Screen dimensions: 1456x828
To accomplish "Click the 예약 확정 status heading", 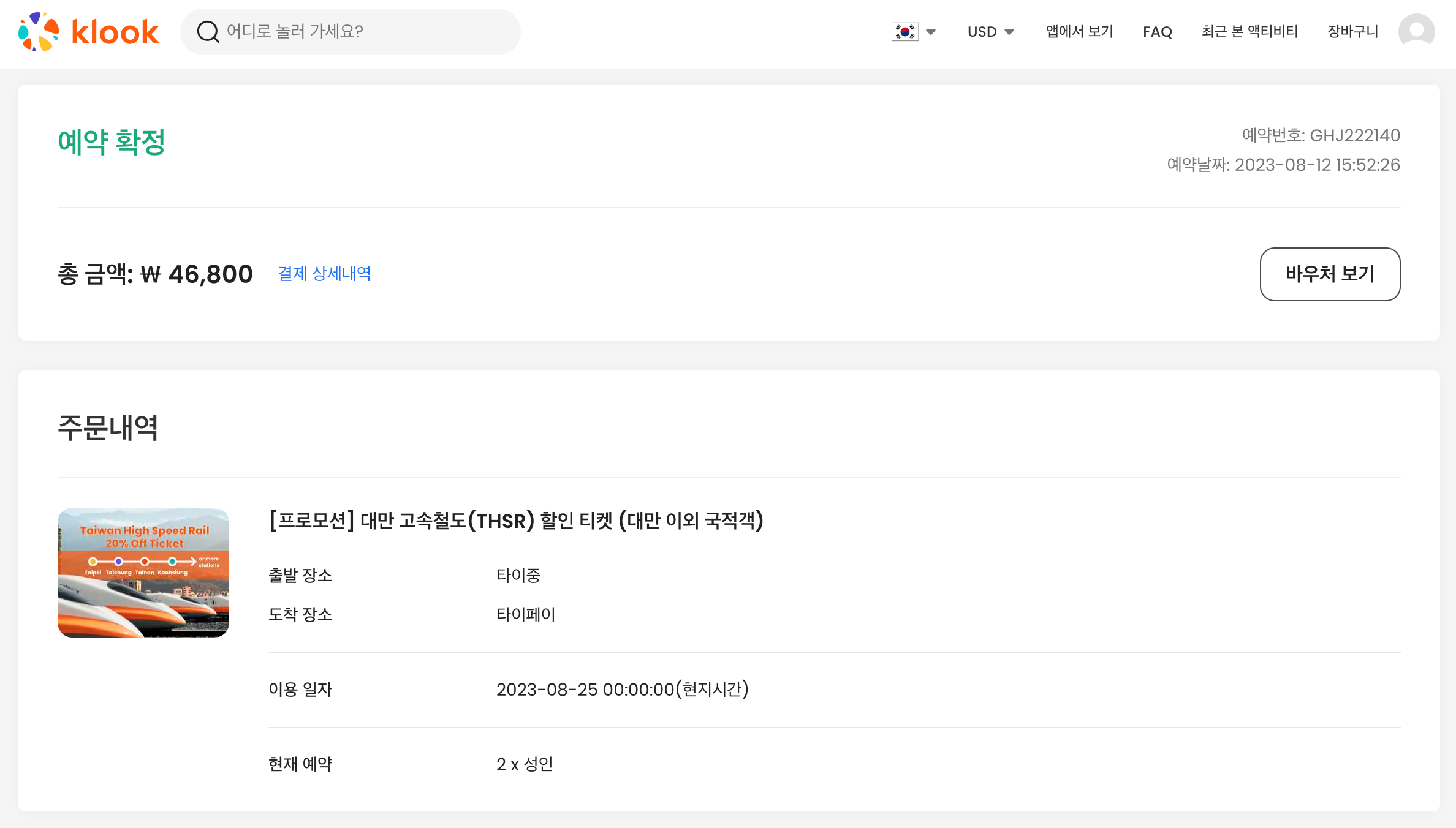I will tap(112, 142).
